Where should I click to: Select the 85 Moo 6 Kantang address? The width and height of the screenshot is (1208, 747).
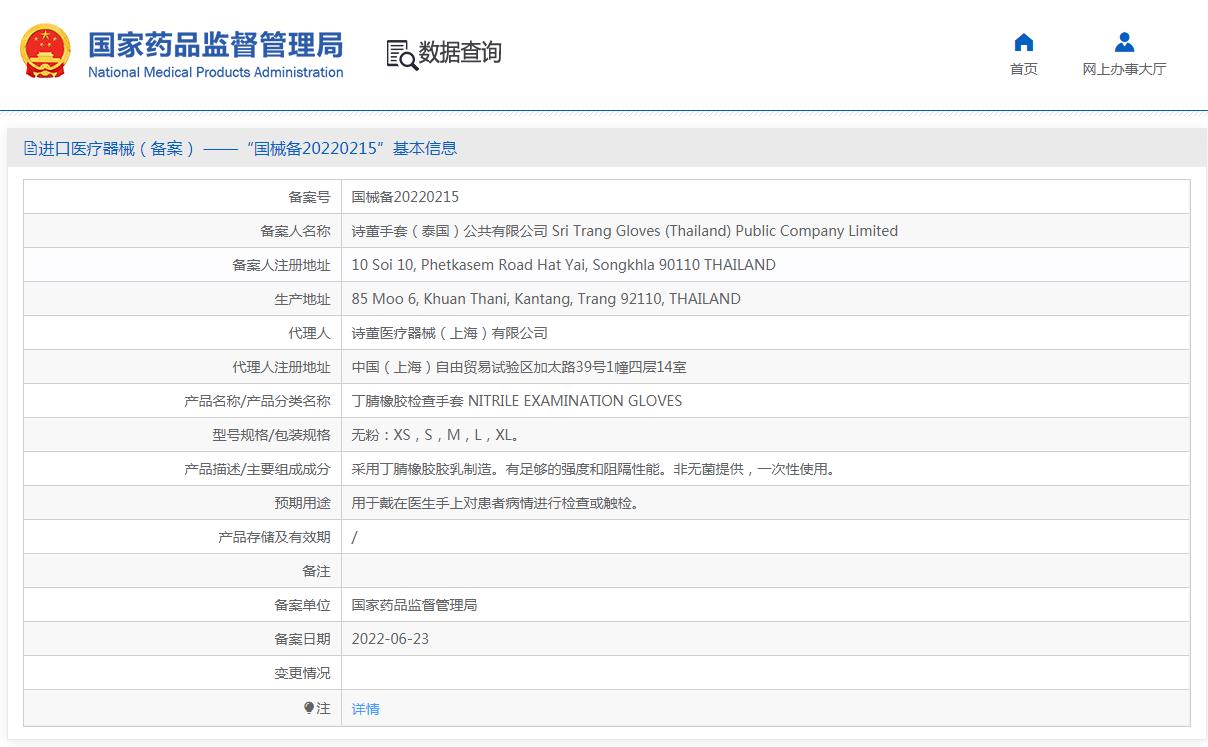[x=546, y=299]
